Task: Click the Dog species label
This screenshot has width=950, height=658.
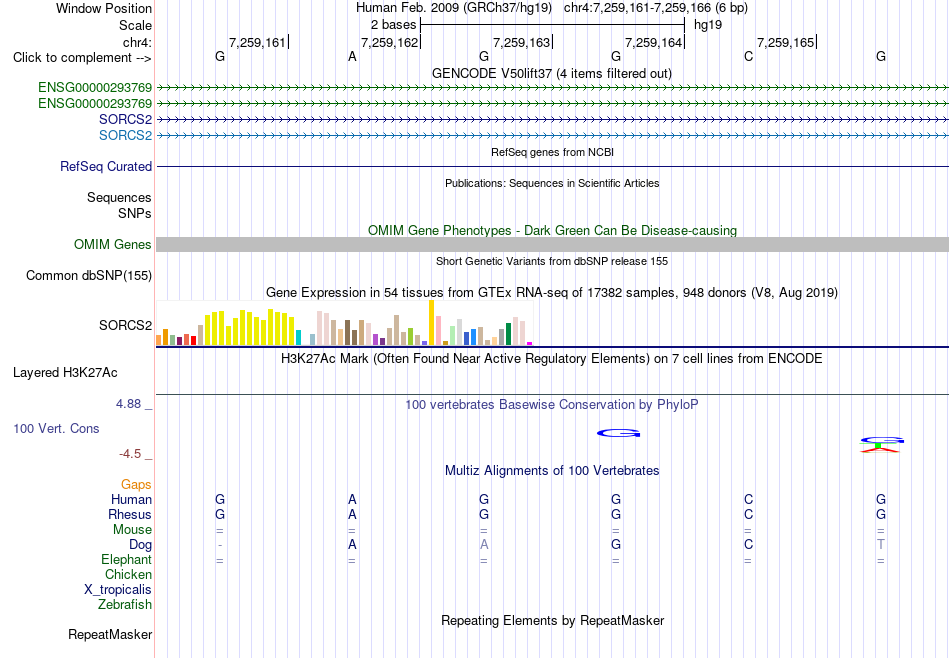Action: [140, 545]
